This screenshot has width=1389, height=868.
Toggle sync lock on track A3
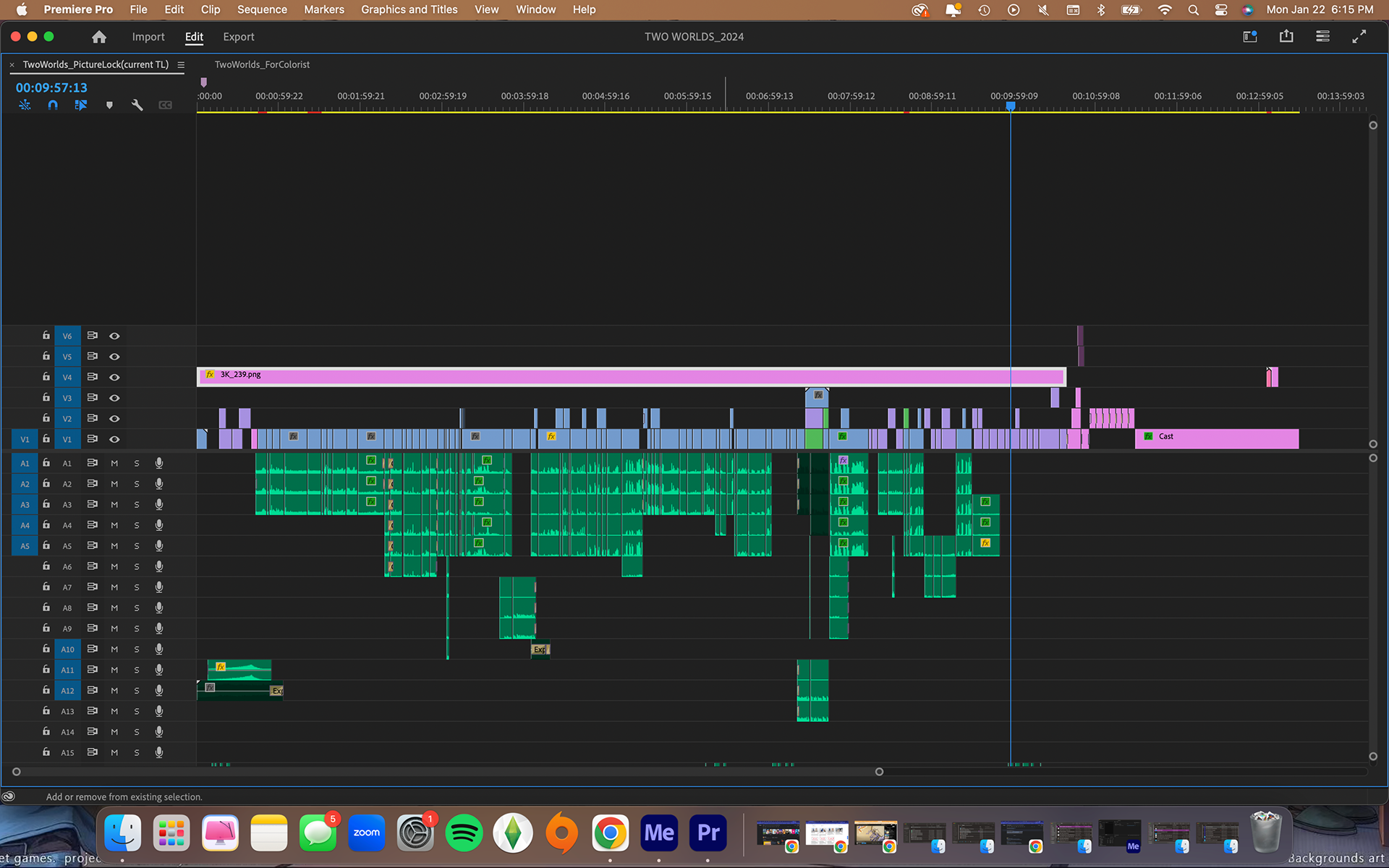(92, 504)
